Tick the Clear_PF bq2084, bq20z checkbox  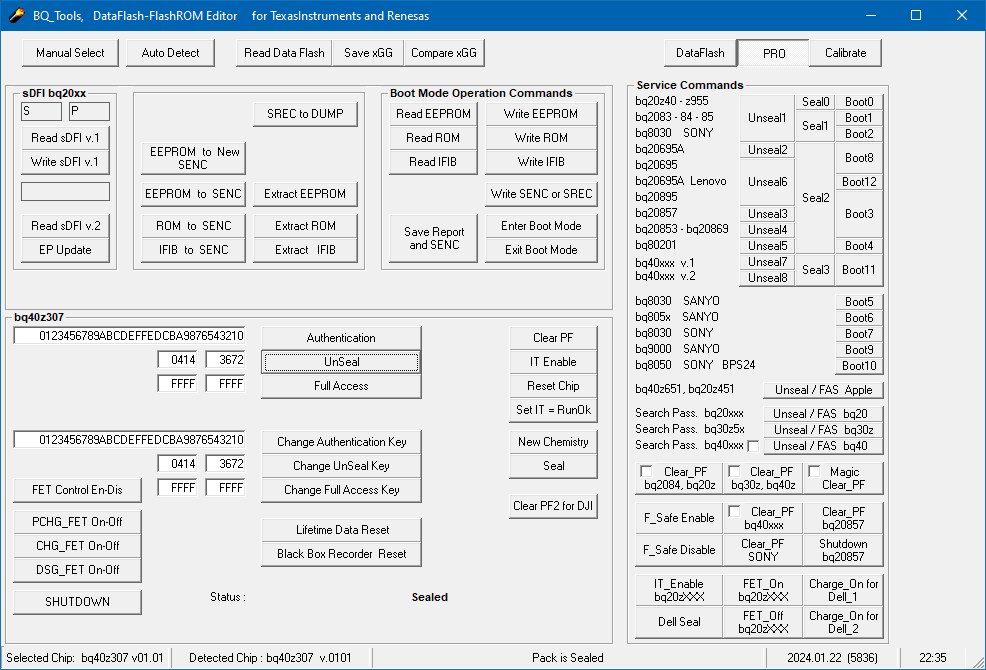coord(646,471)
